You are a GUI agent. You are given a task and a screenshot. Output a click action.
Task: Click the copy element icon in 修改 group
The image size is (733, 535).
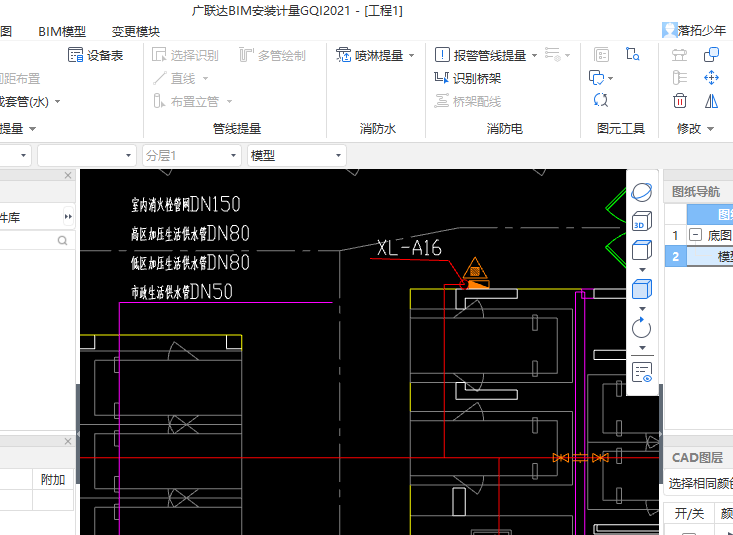(x=711, y=54)
